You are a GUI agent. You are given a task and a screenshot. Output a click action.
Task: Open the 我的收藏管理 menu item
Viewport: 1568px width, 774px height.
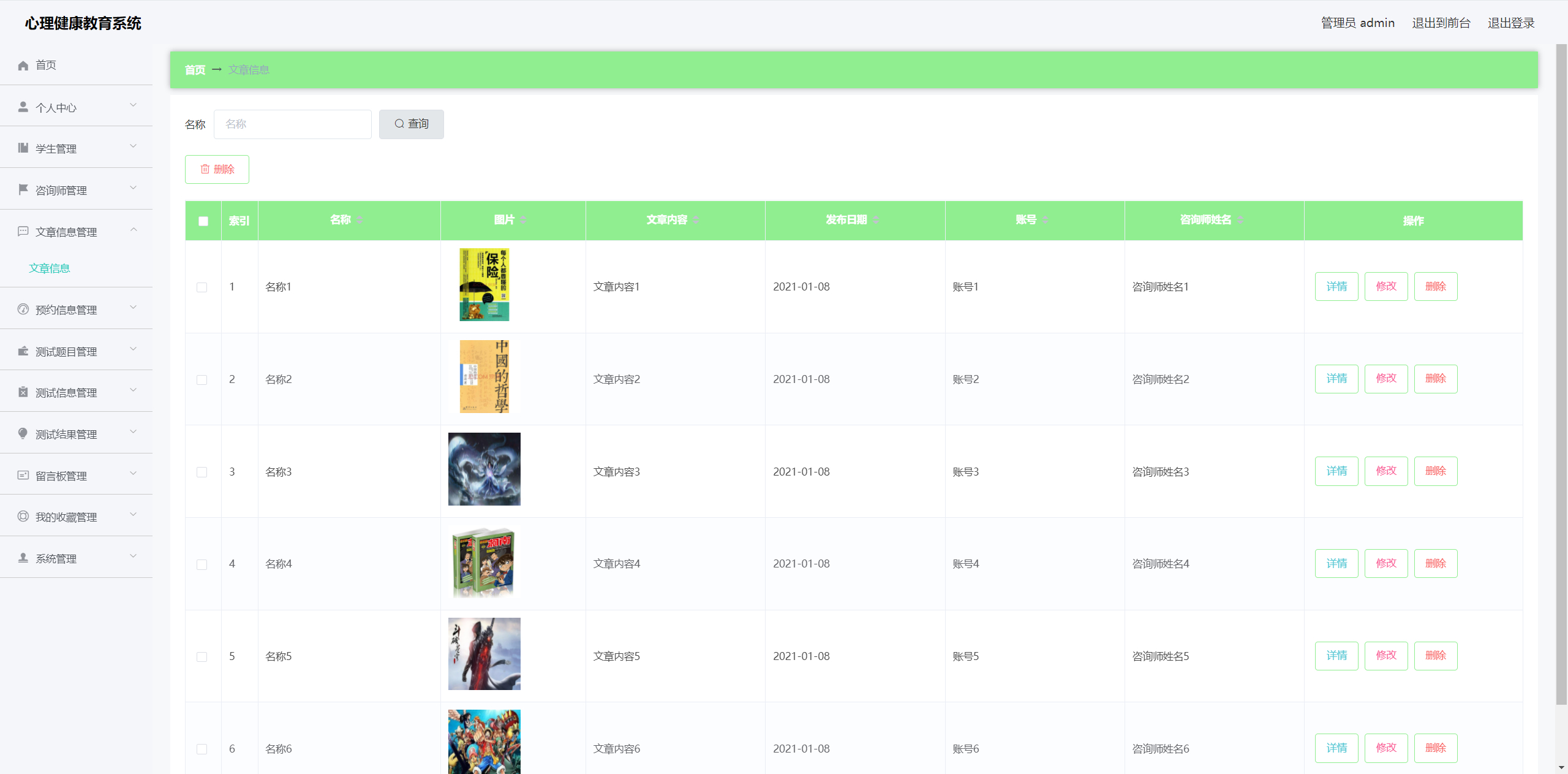66,517
